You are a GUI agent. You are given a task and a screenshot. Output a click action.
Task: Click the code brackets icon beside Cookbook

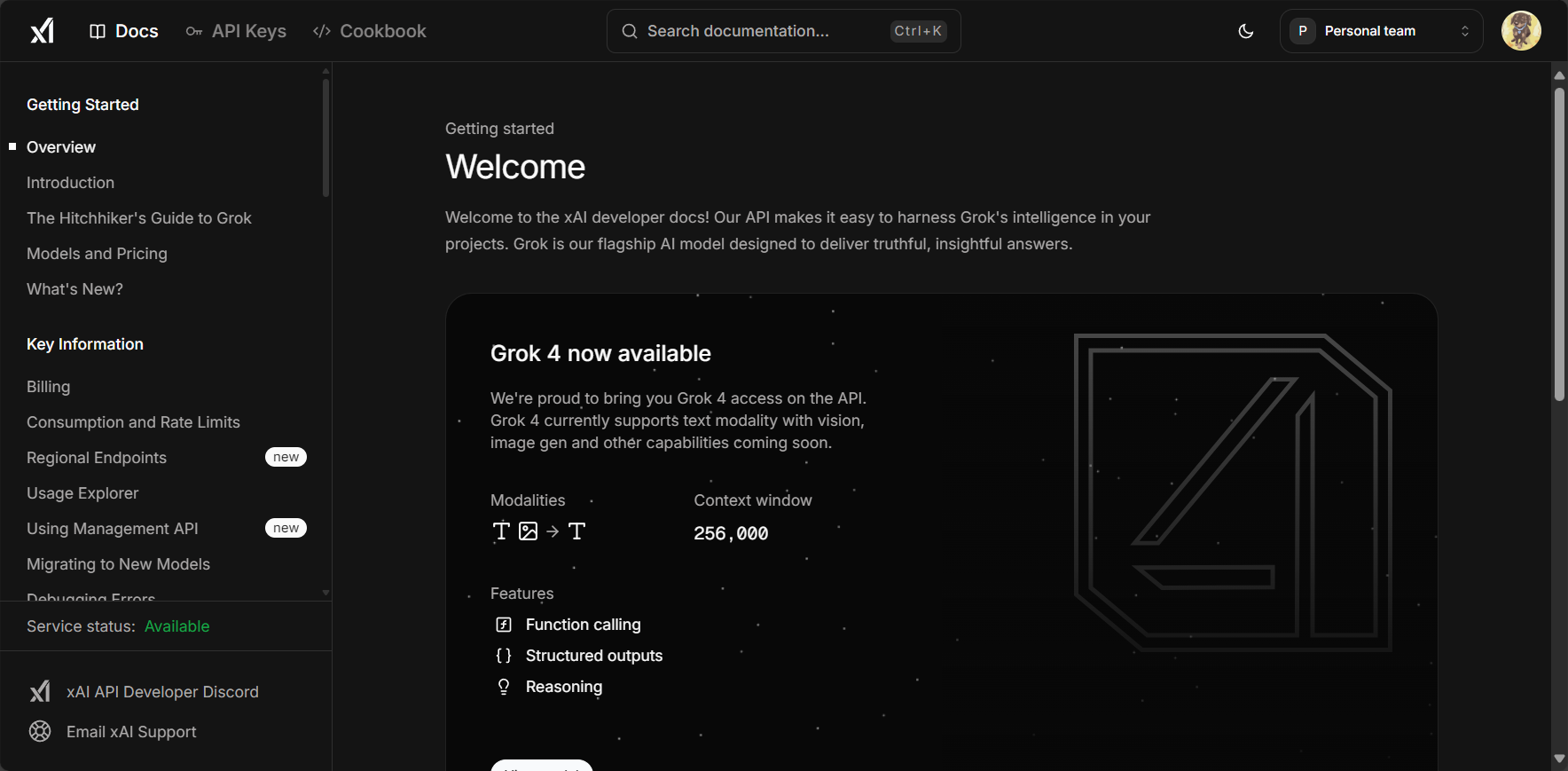point(322,31)
